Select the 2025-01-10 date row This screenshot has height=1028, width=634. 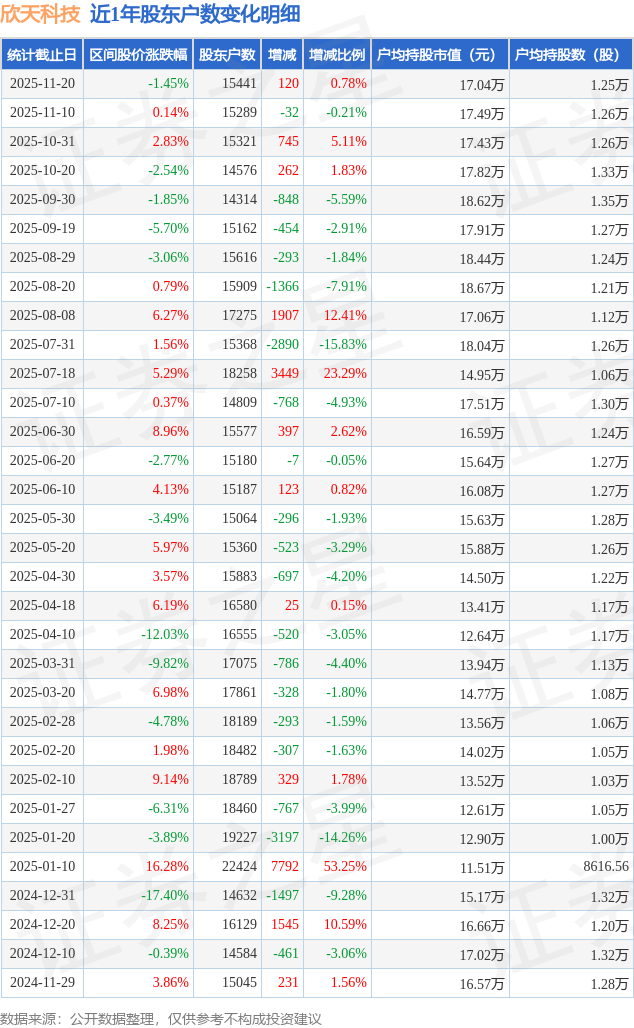click(42, 867)
